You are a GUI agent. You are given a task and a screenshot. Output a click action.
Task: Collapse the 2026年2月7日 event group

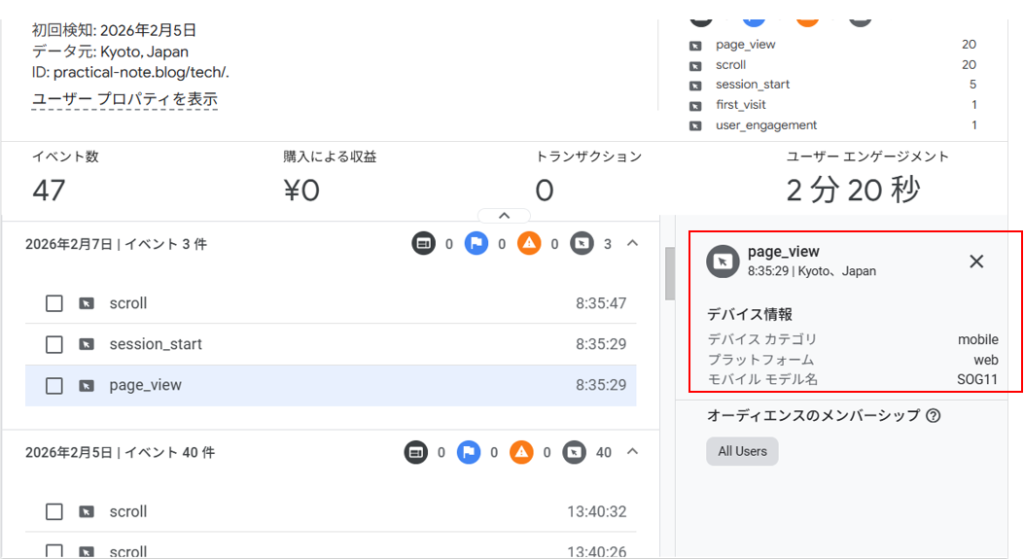[632, 244]
